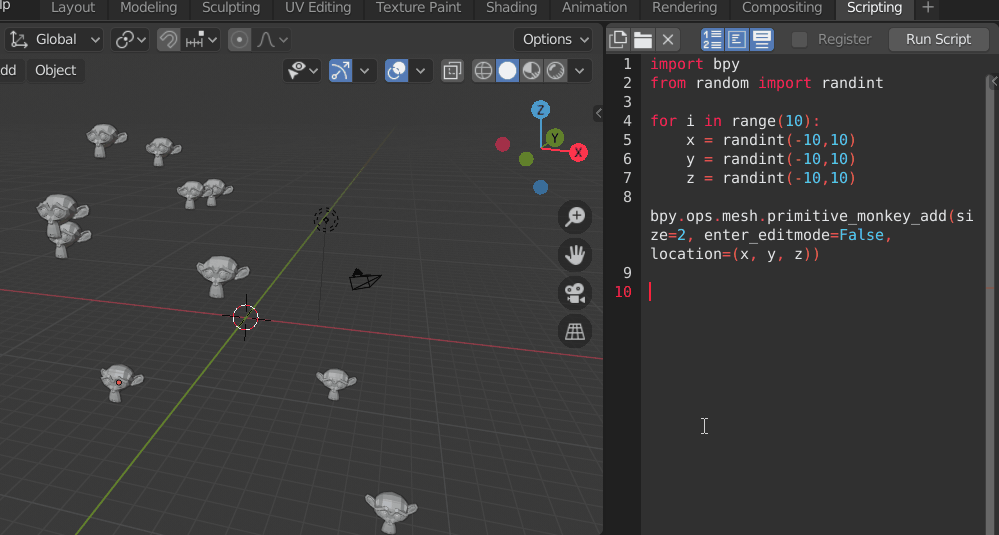
Task: Switch to the Animation workspace tab
Action: click(594, 8)
